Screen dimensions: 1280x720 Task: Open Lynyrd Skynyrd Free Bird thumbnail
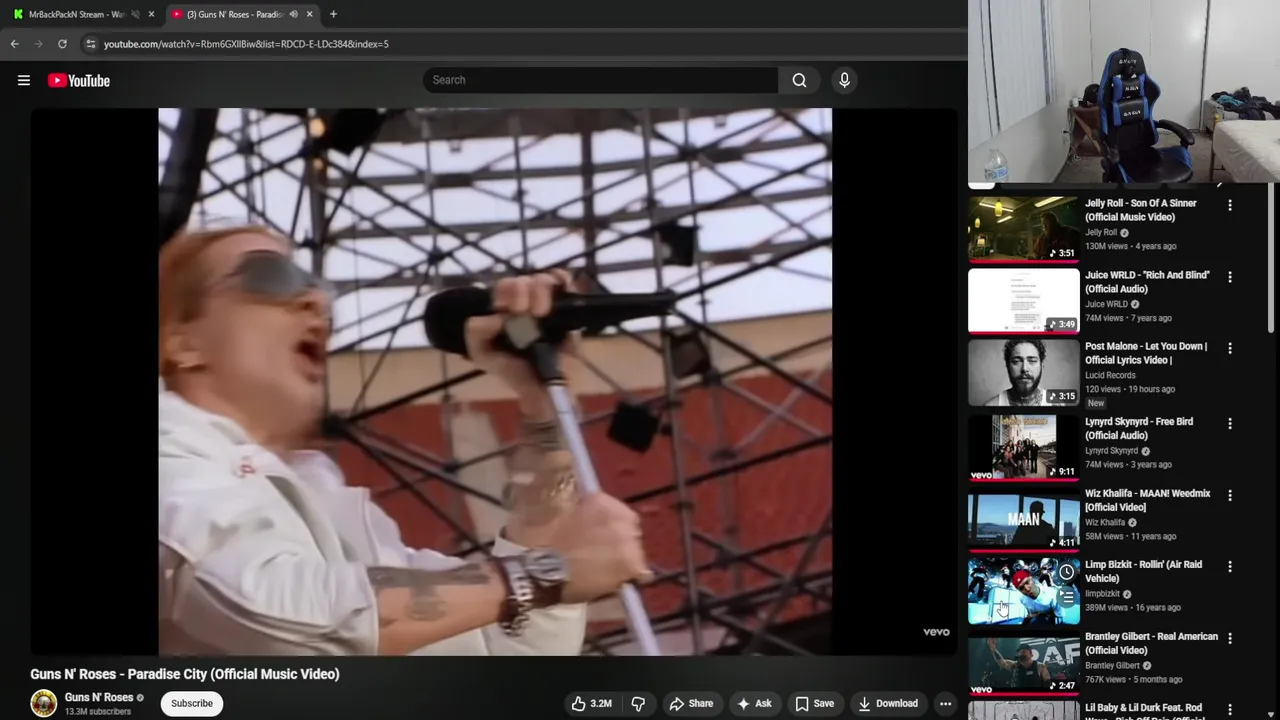pyautogui.click(x=1024, y=447)
